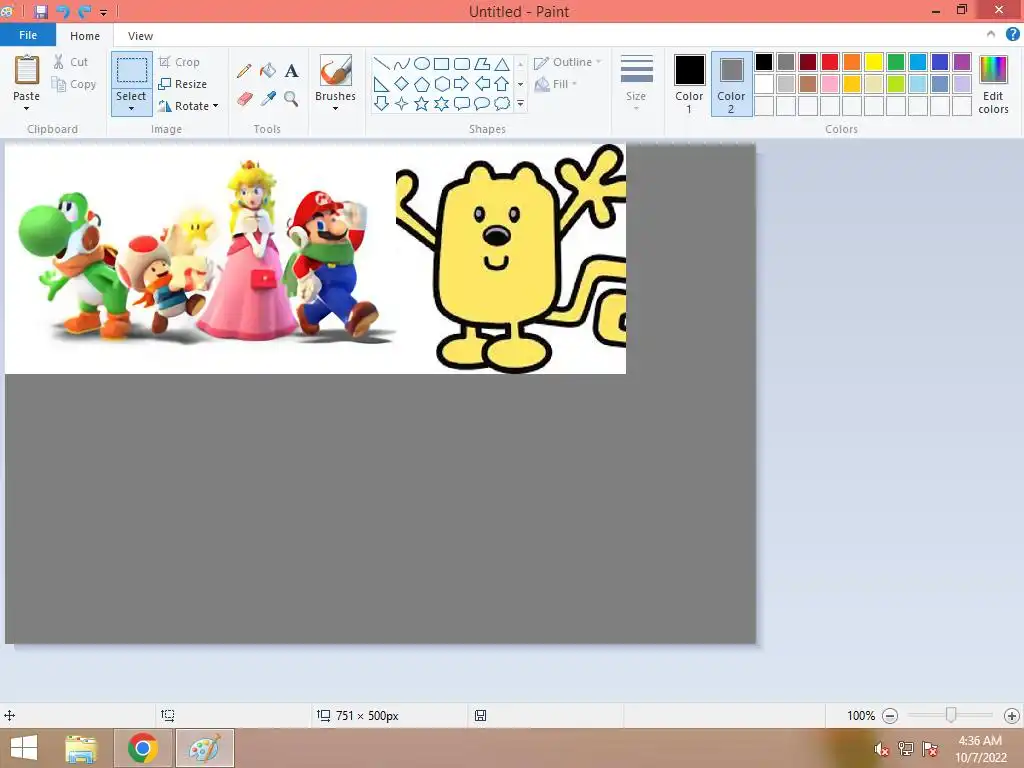Open the Paste dropdown arrow
Screen dimensions: 1024x768
[27, 108]
